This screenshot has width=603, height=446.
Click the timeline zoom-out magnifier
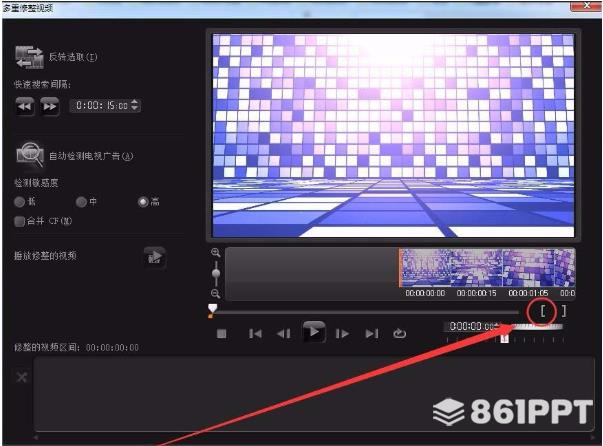coord(216,293)
